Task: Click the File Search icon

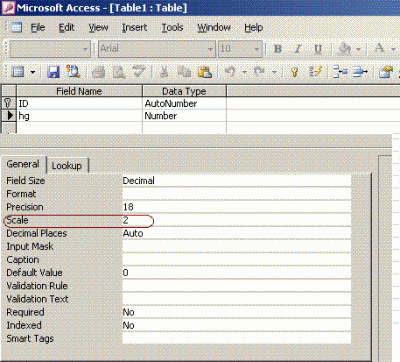Action: click(x=73, y=72)
